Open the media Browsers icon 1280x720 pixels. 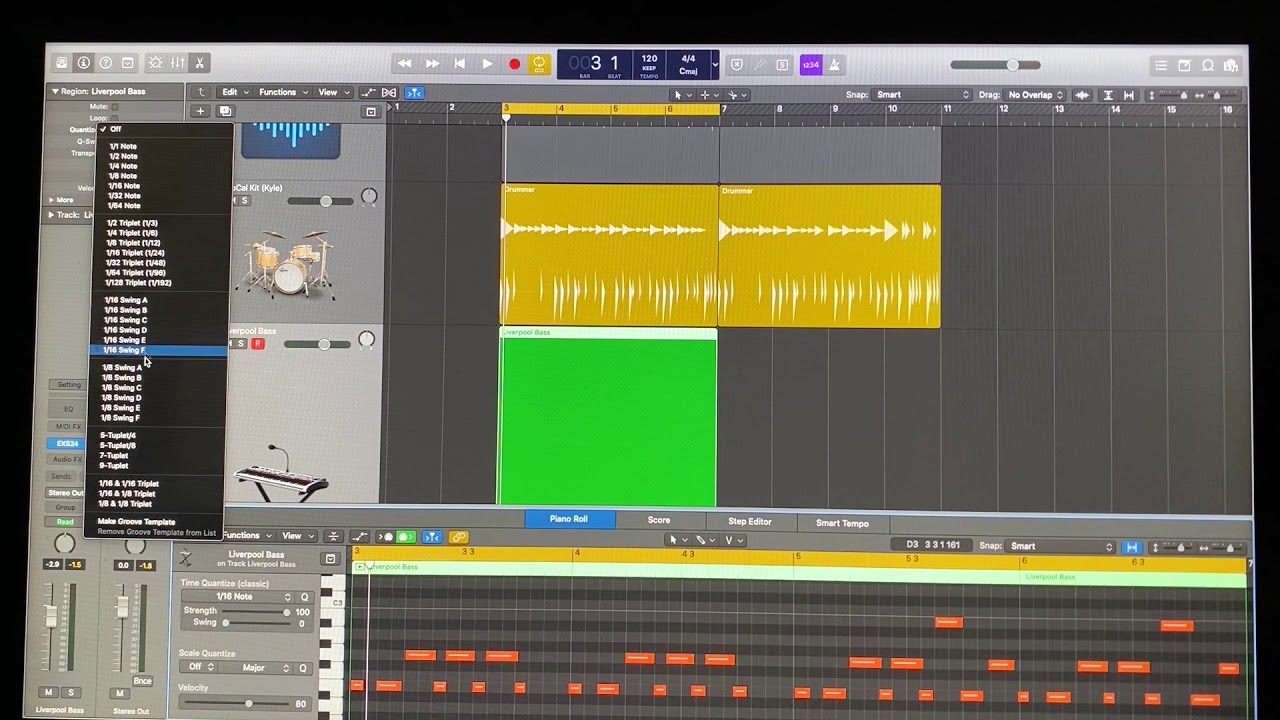(x=1231, y=65)
